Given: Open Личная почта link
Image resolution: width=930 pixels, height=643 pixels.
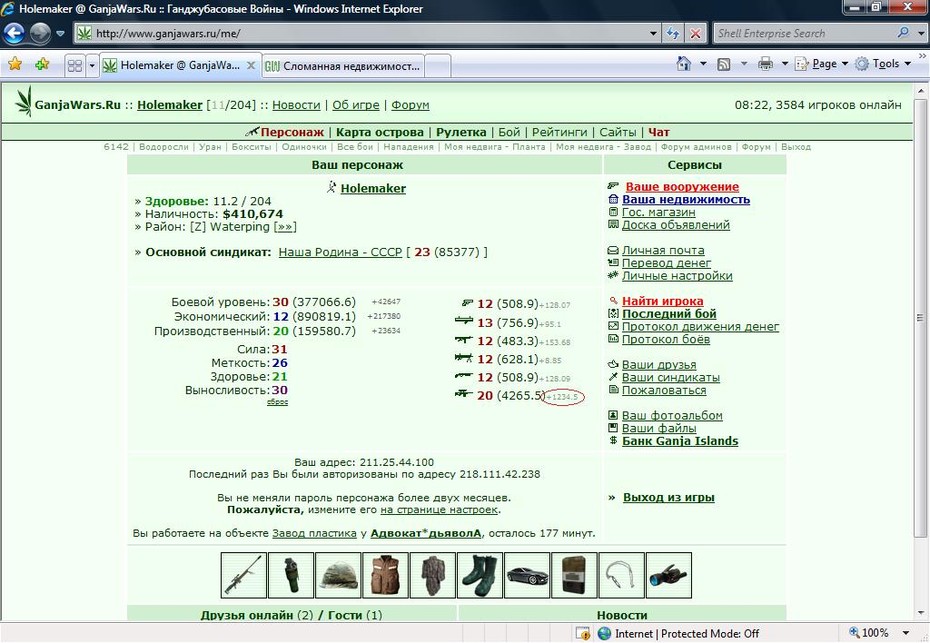Looking at the screenshot, I should 663,250.
